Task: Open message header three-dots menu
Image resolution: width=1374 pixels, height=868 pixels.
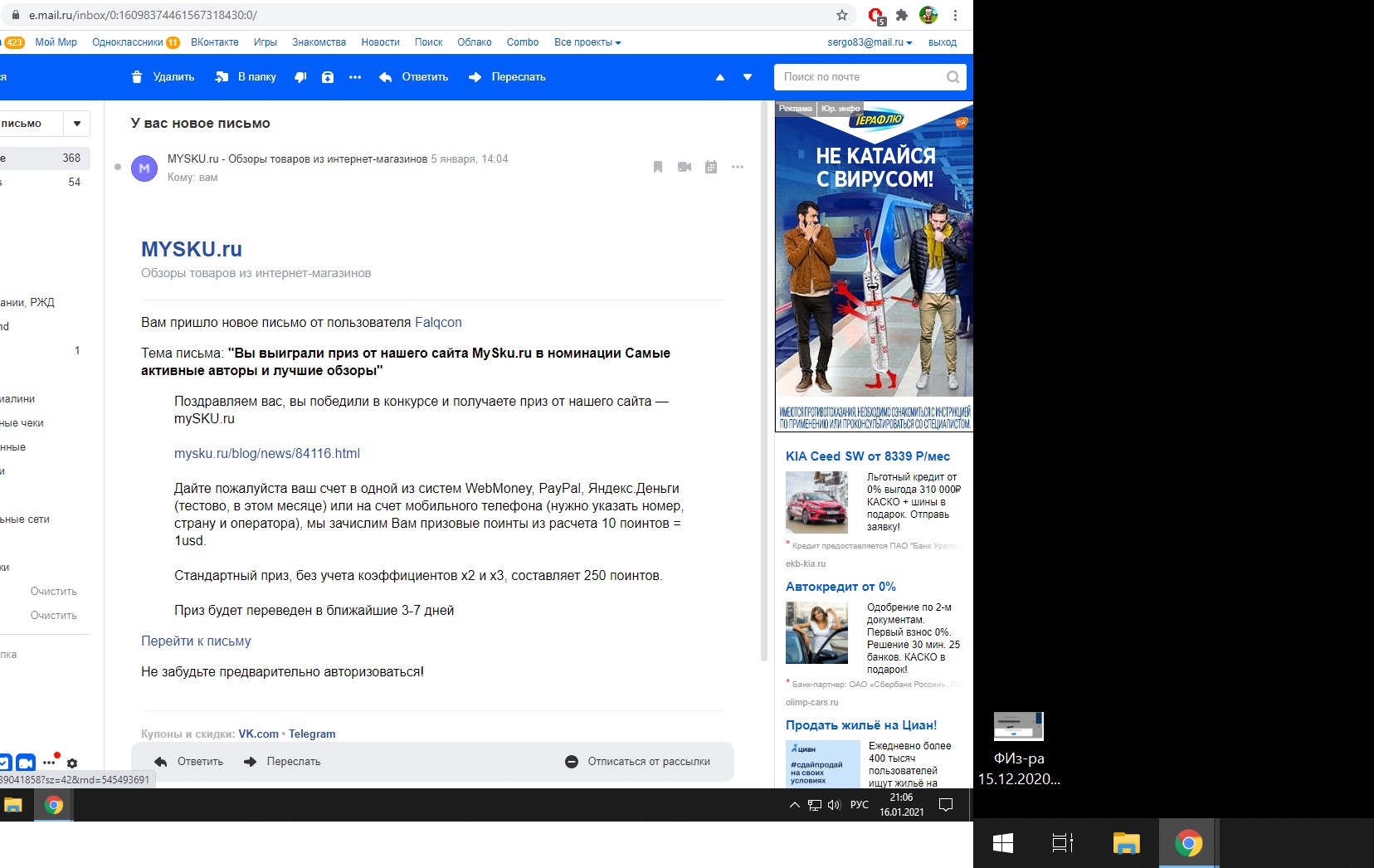Action: tap(738, 167)
